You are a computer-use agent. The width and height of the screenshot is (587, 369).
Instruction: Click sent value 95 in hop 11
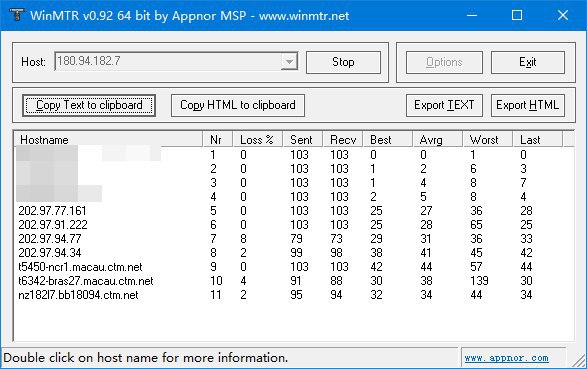coord(296,295)
